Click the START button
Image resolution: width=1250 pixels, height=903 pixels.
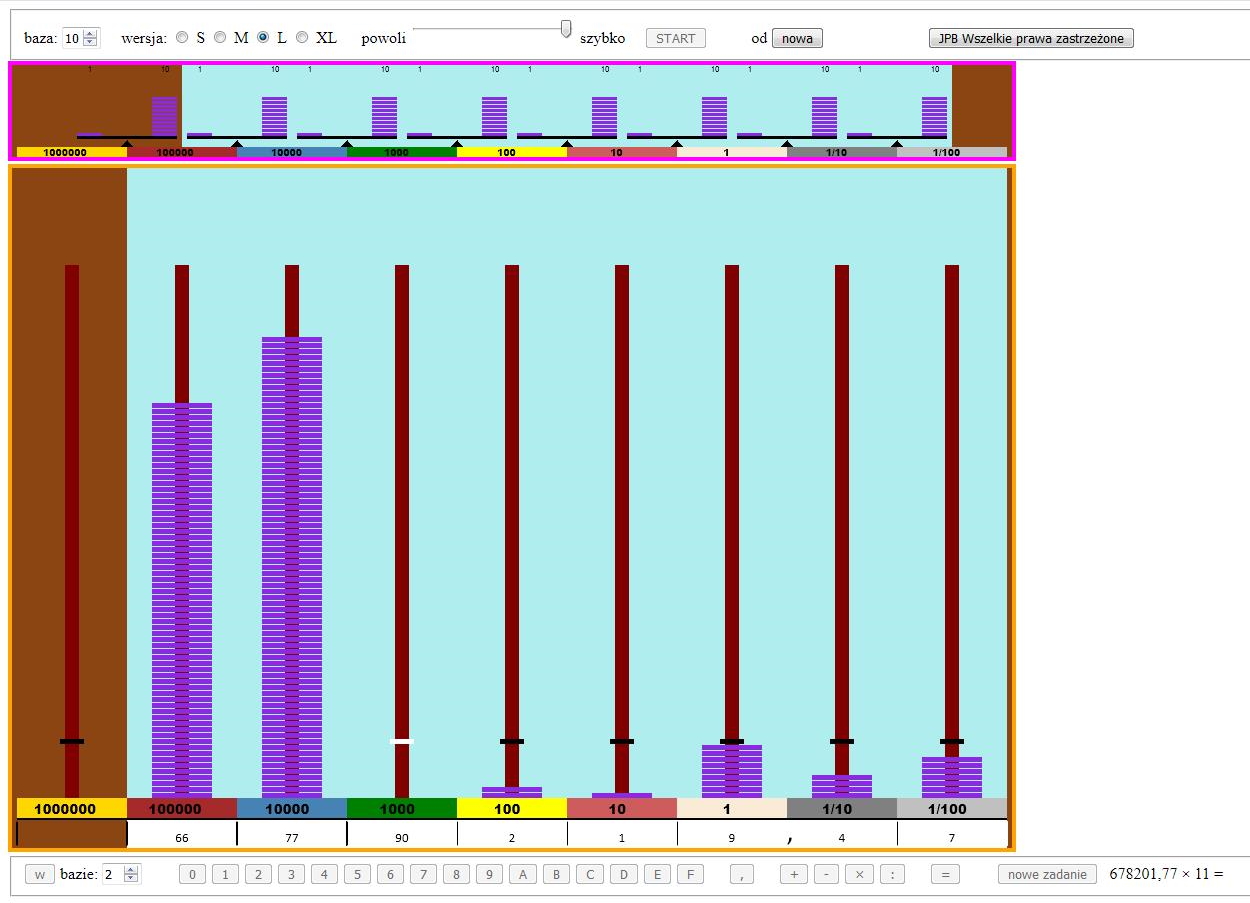(x=675, y=38)
